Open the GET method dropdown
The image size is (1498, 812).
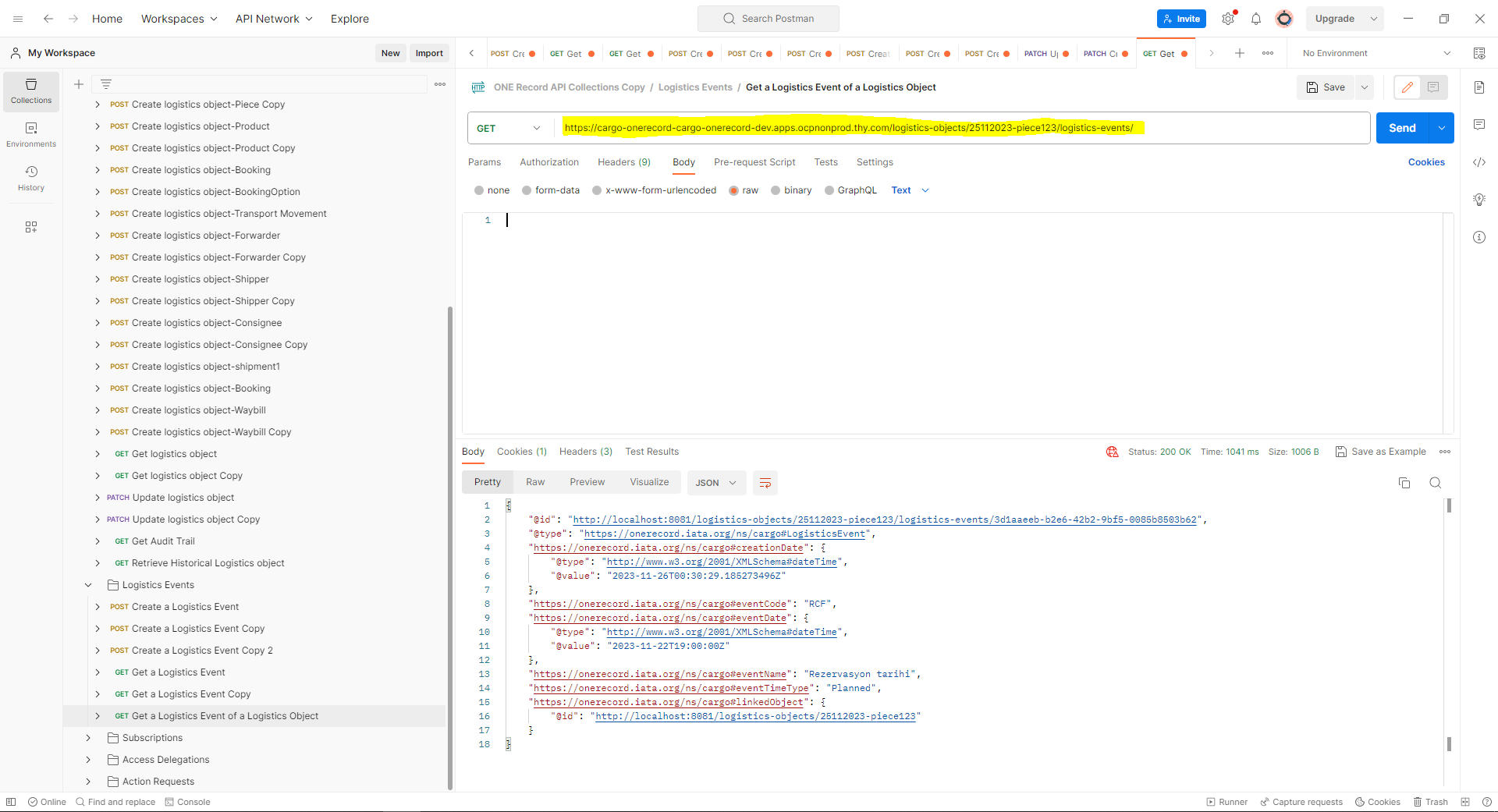509,129
